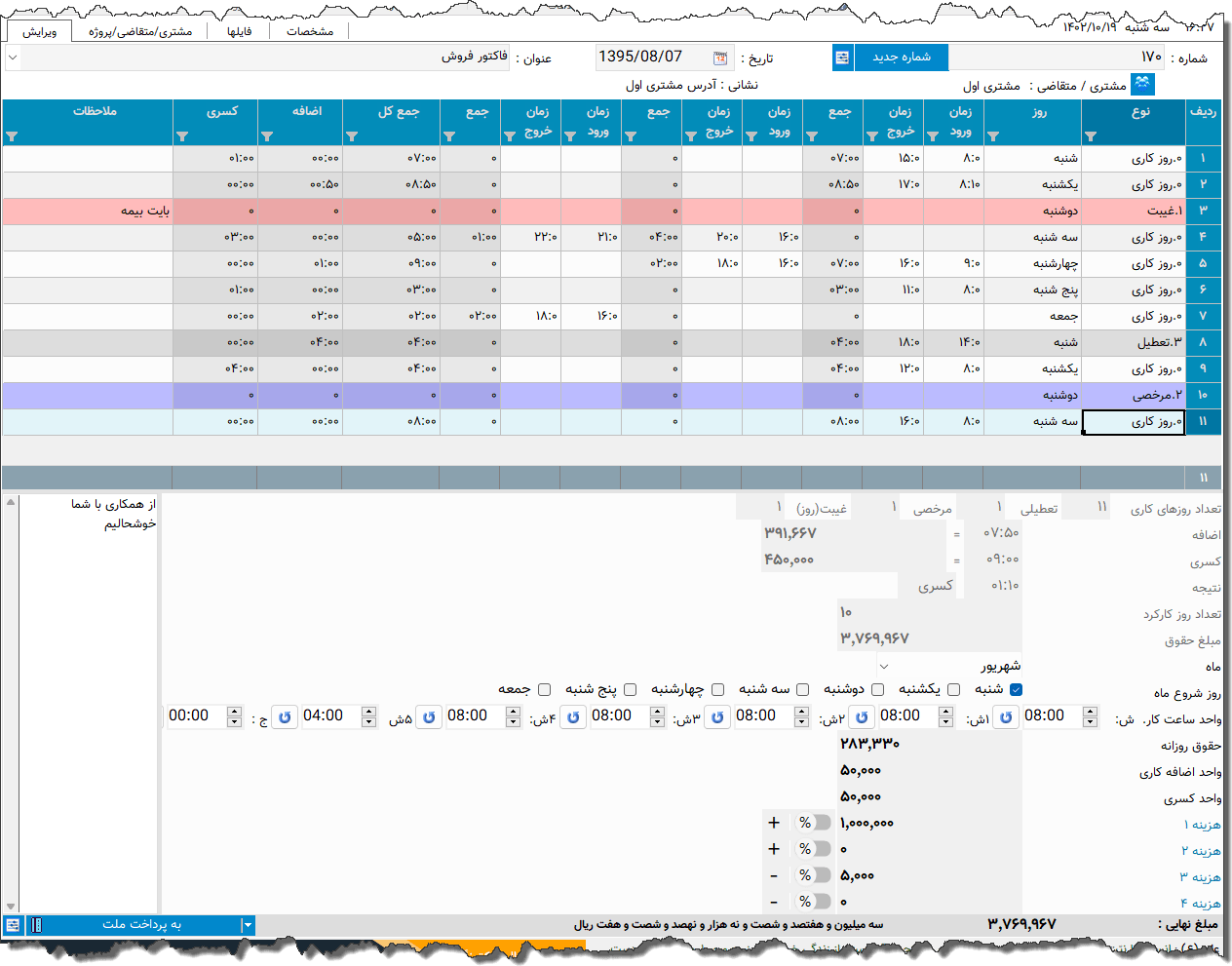
Task: Reset Saturday work hours with refresh icon
Action: (1006, 717)
